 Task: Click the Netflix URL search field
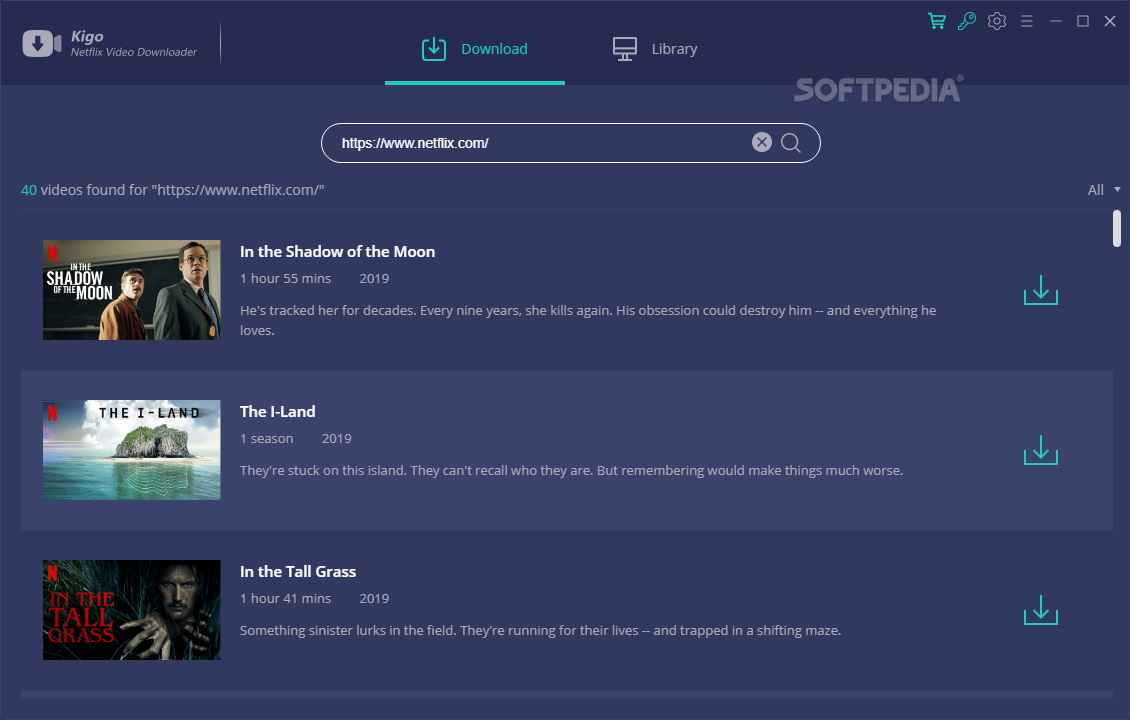click(540, 143)
